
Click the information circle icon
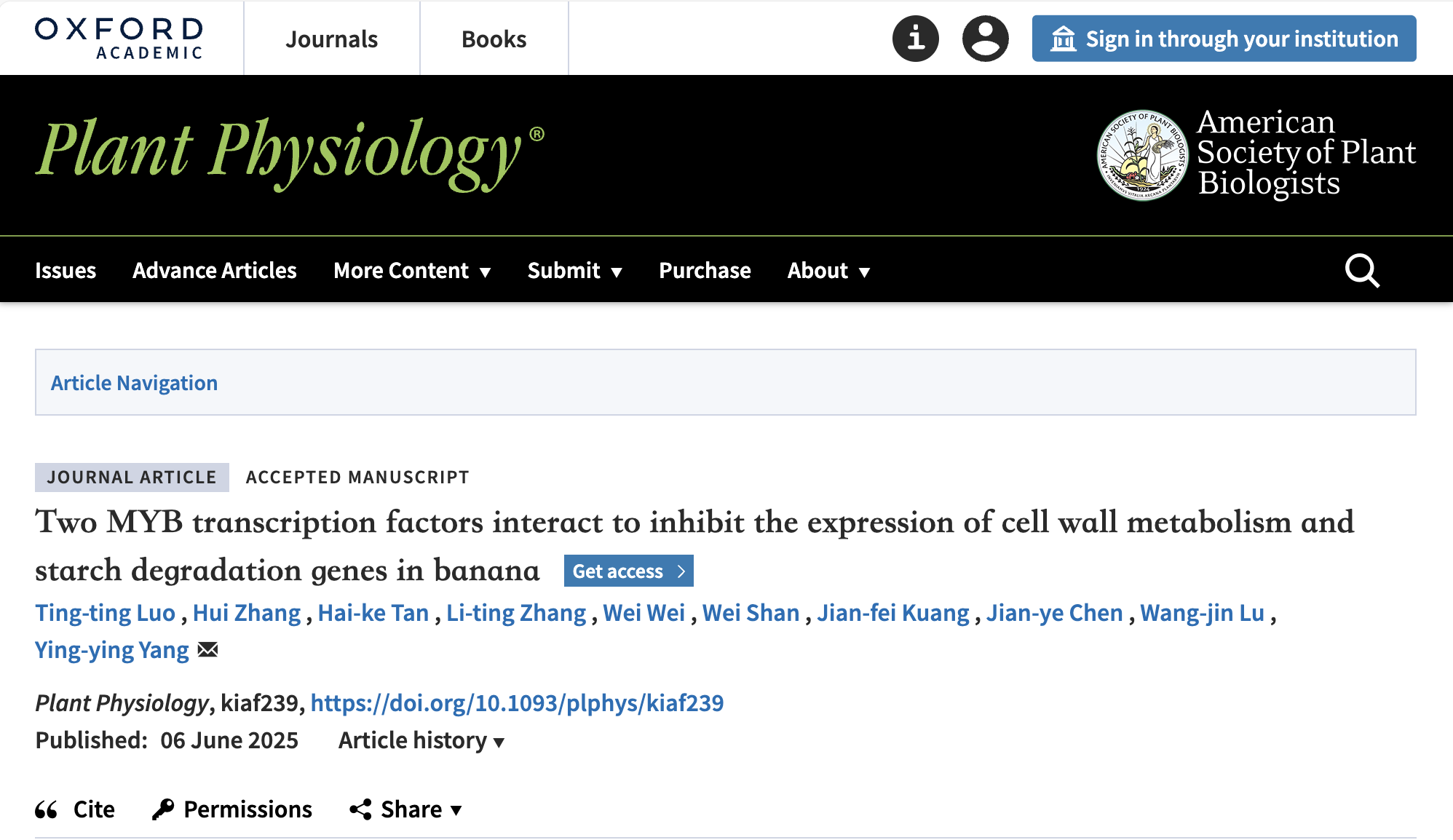coord(915,39)
